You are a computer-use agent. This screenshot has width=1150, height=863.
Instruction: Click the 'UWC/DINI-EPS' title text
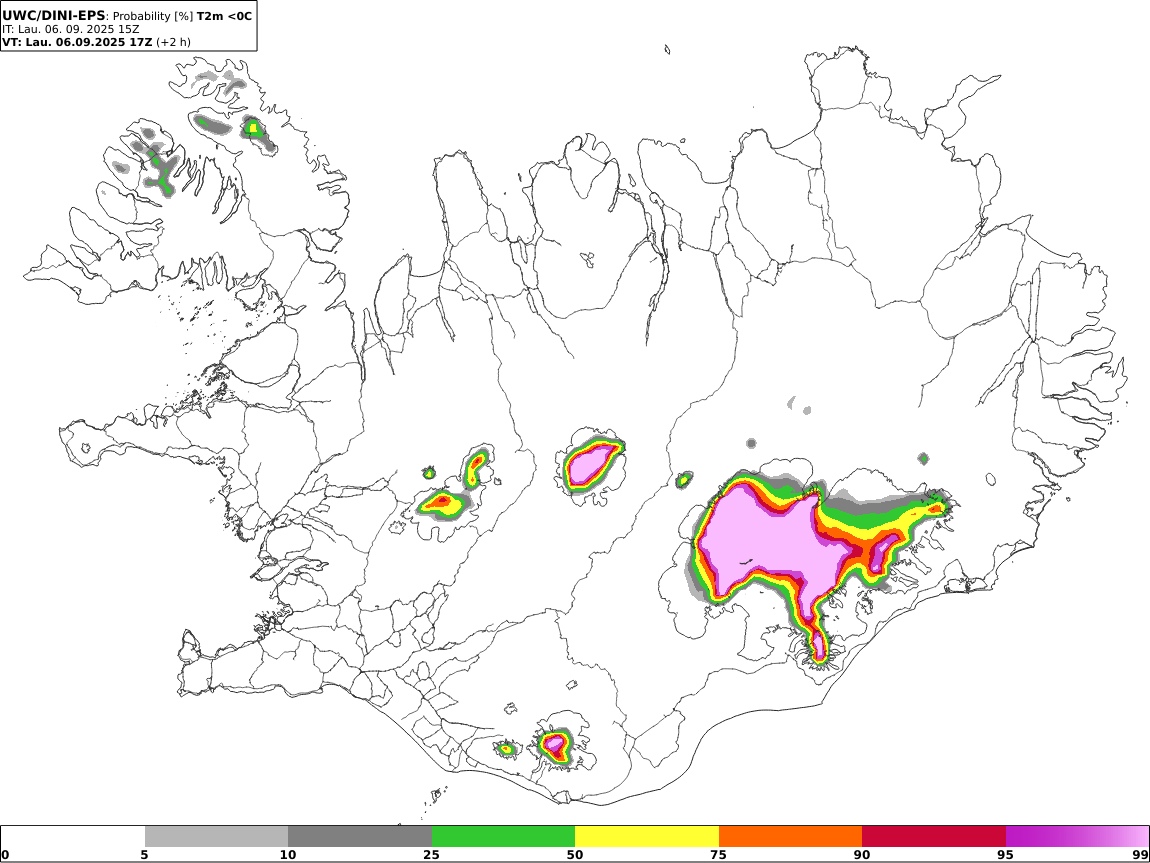54,15
